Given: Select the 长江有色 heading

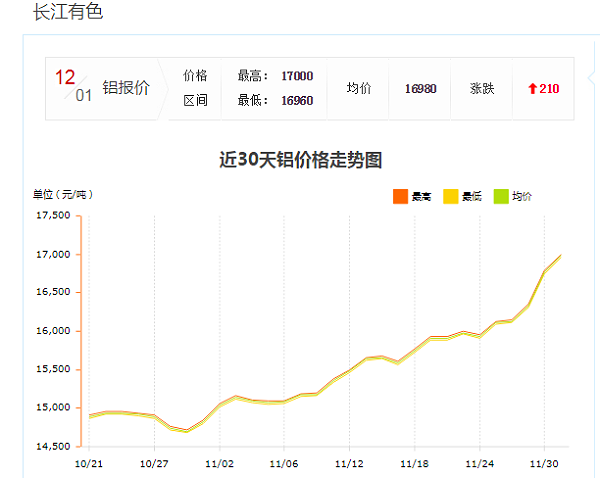Looking at the screenshot, I should coord(68,11).
